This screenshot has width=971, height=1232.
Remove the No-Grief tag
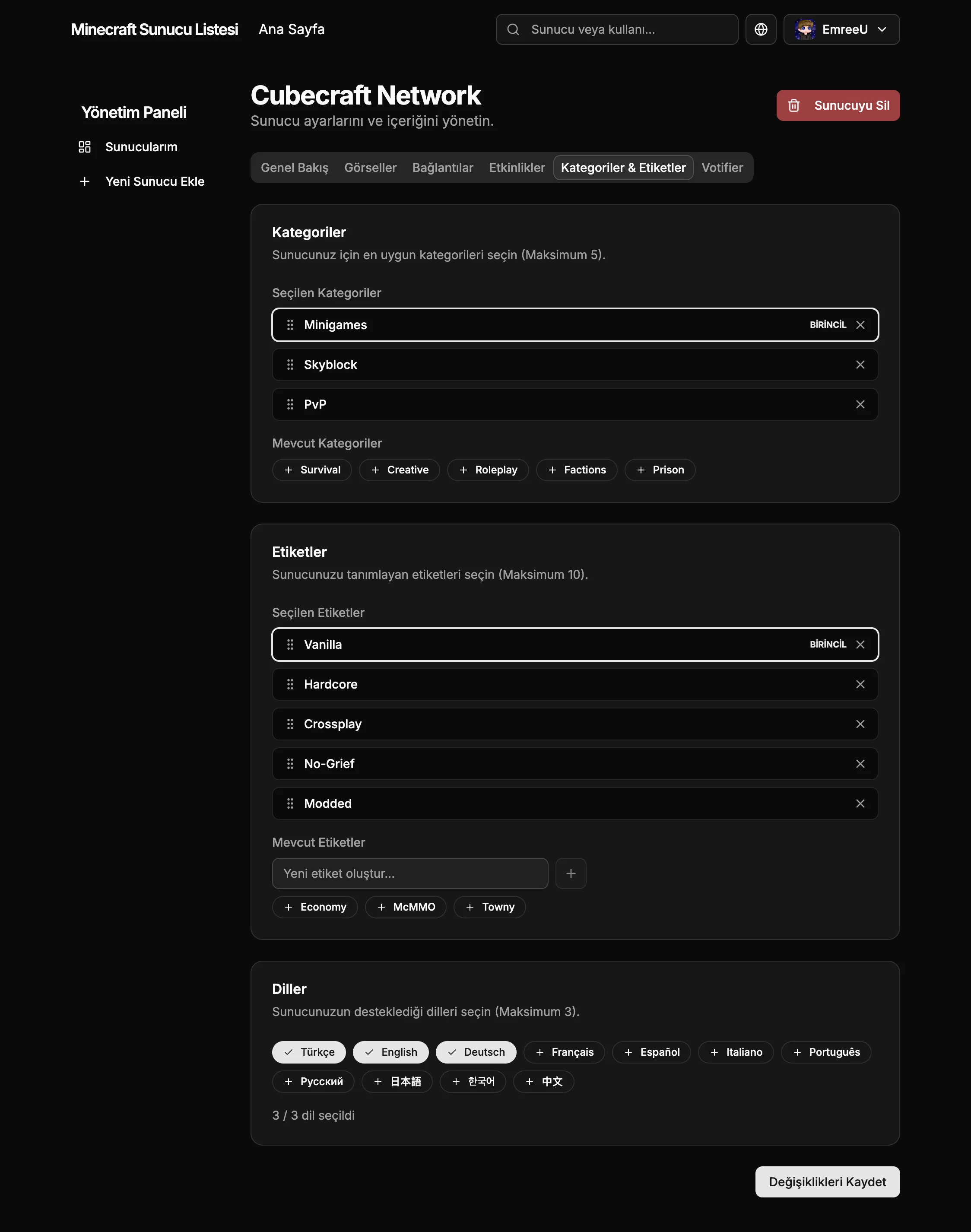[860, 764]
